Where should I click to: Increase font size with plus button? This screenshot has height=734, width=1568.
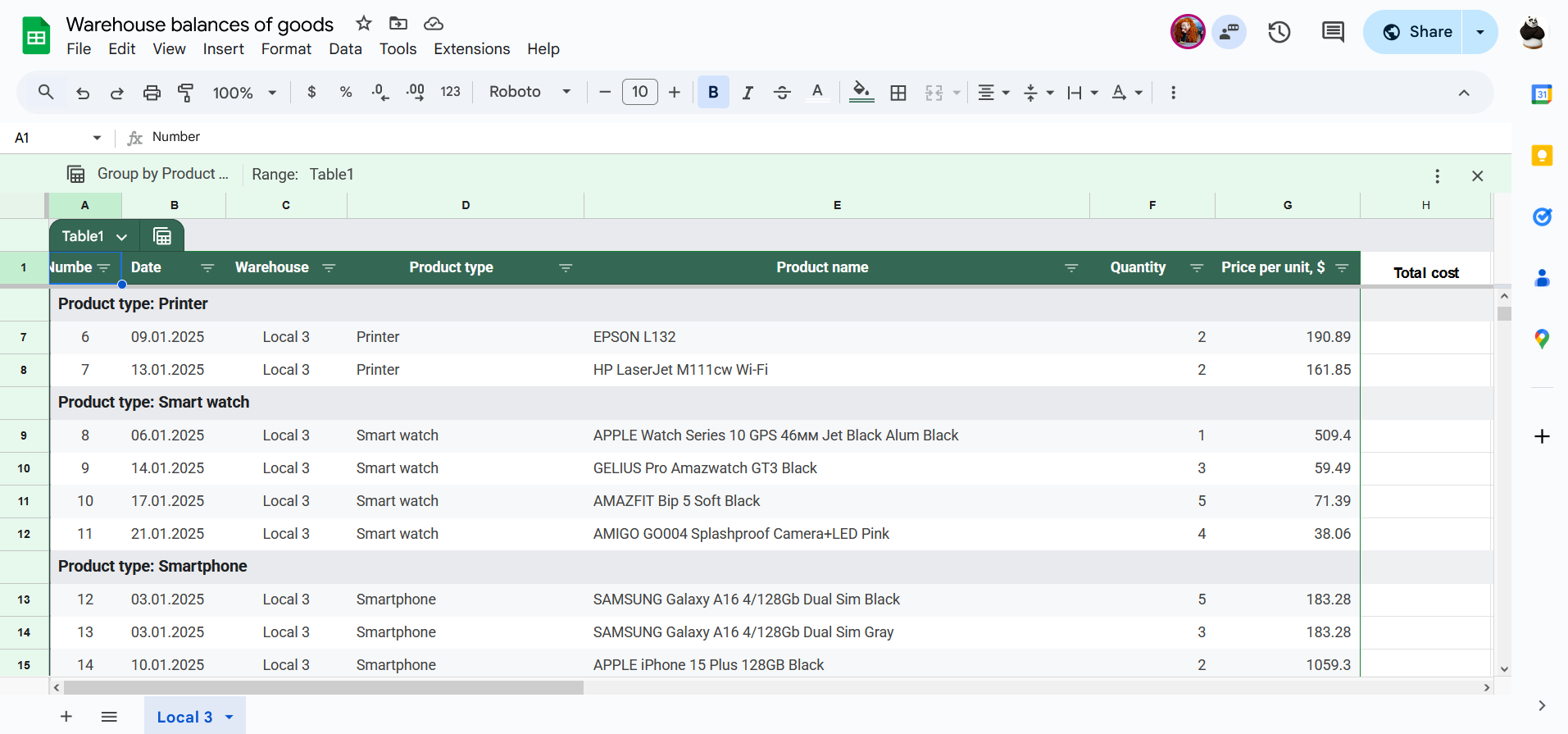coord(675,92)
